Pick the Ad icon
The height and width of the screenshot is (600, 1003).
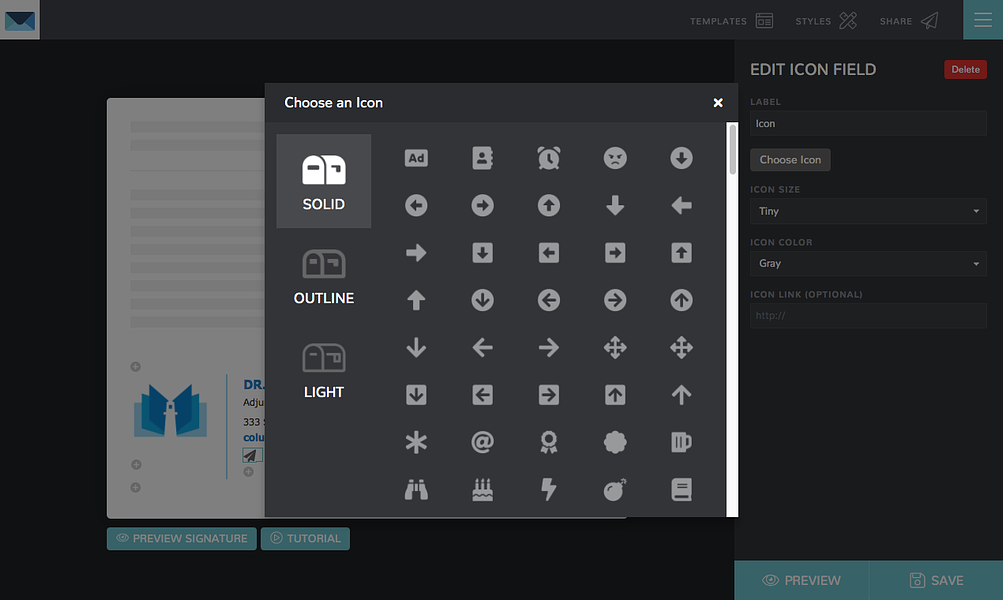(416, 158)
